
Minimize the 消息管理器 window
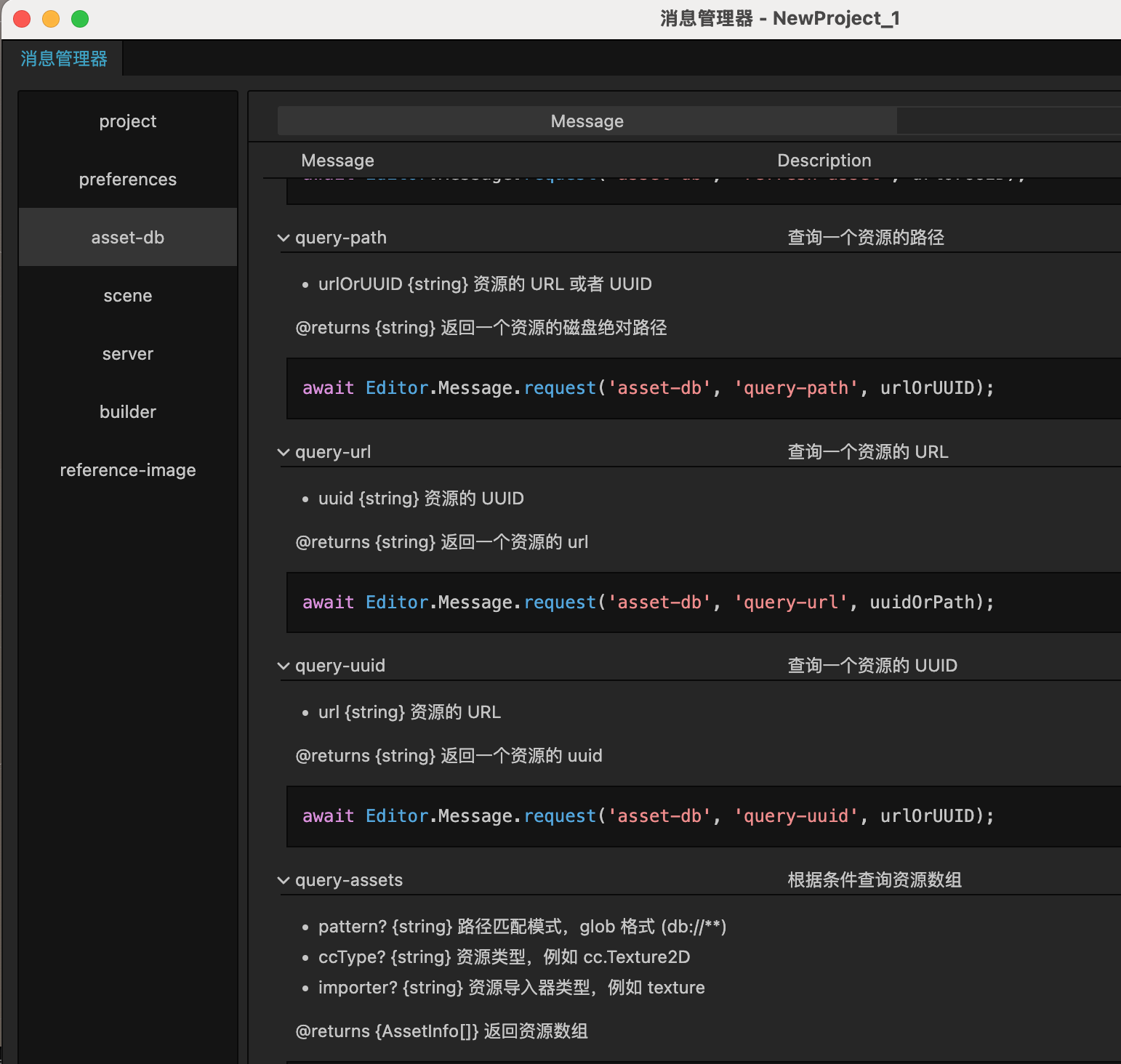[x=51, y=19]
